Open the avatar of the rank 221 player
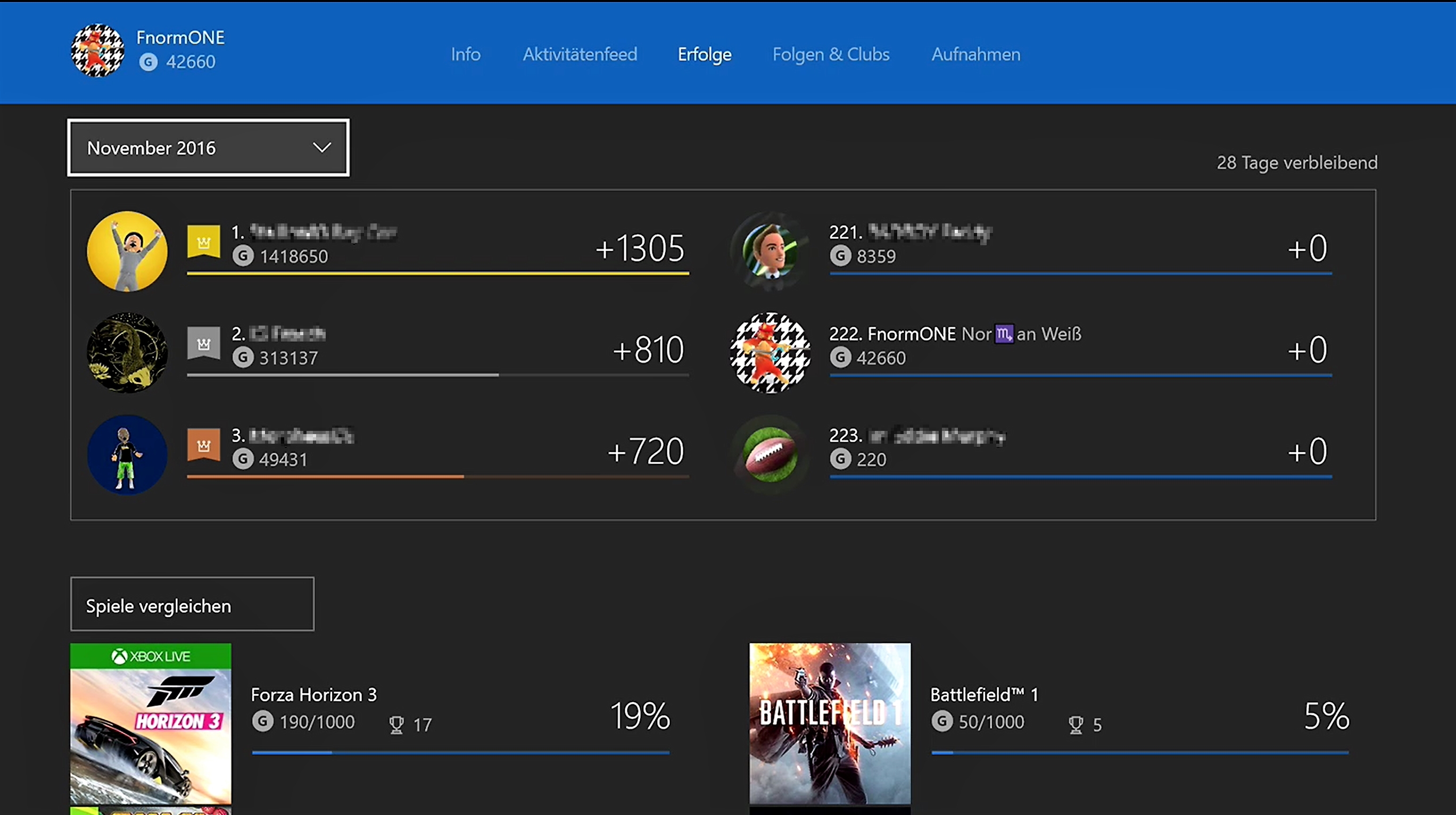 point(770,251)
